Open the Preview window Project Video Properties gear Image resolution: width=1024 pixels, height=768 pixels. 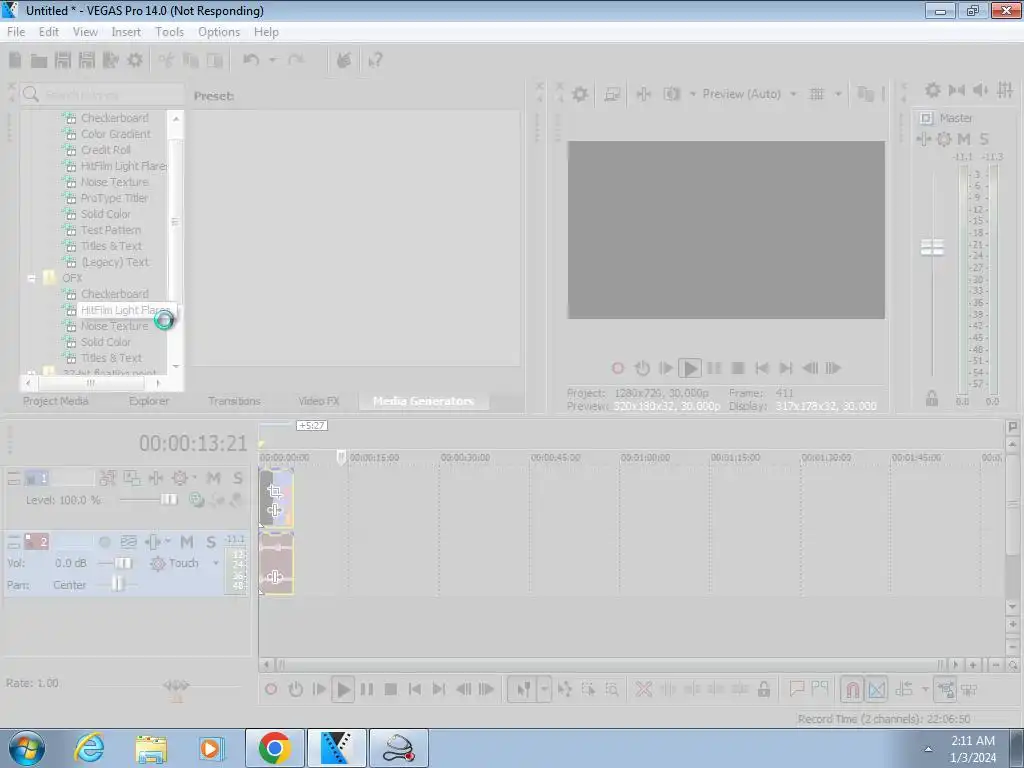point(579,94)
